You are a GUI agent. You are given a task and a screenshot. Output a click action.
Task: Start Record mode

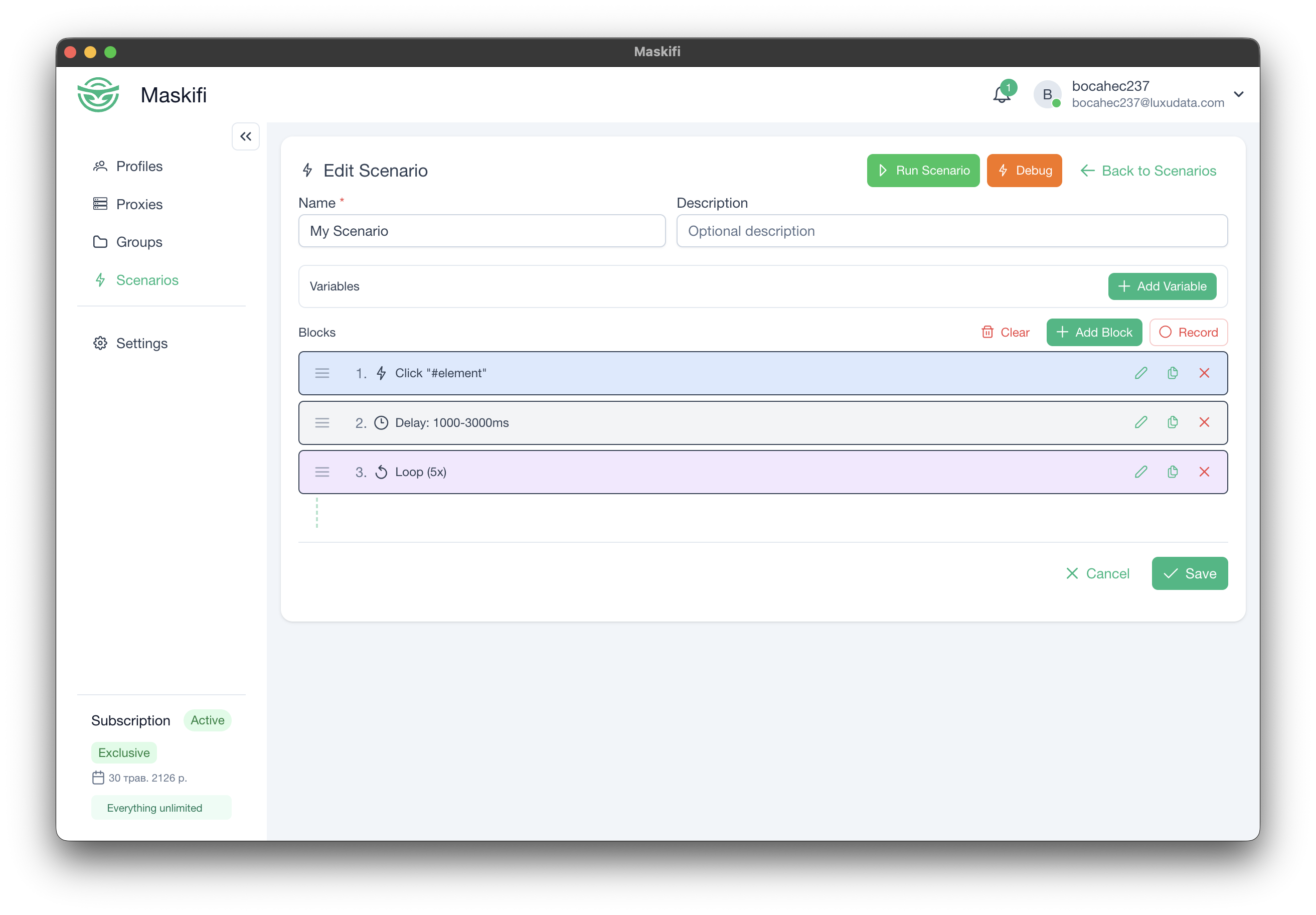[1188, 333]
